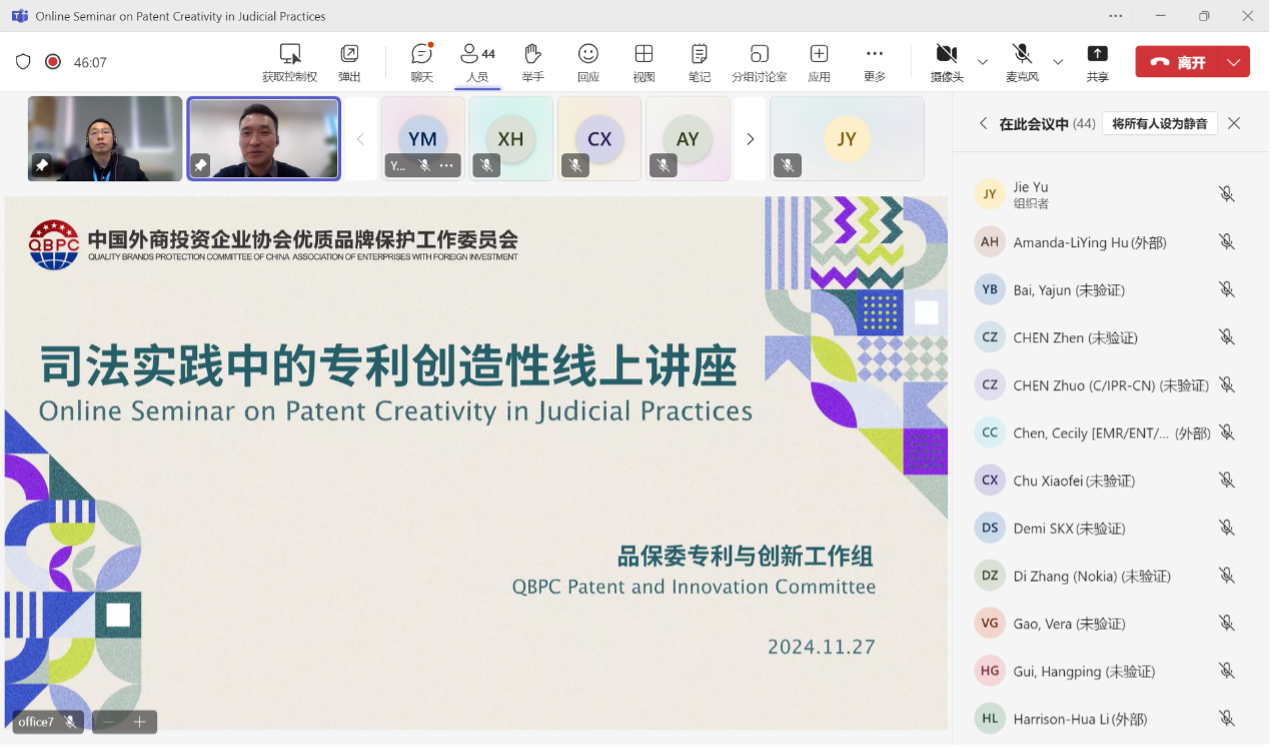Close the participants panel with the X

click(x=1234, y=123)
